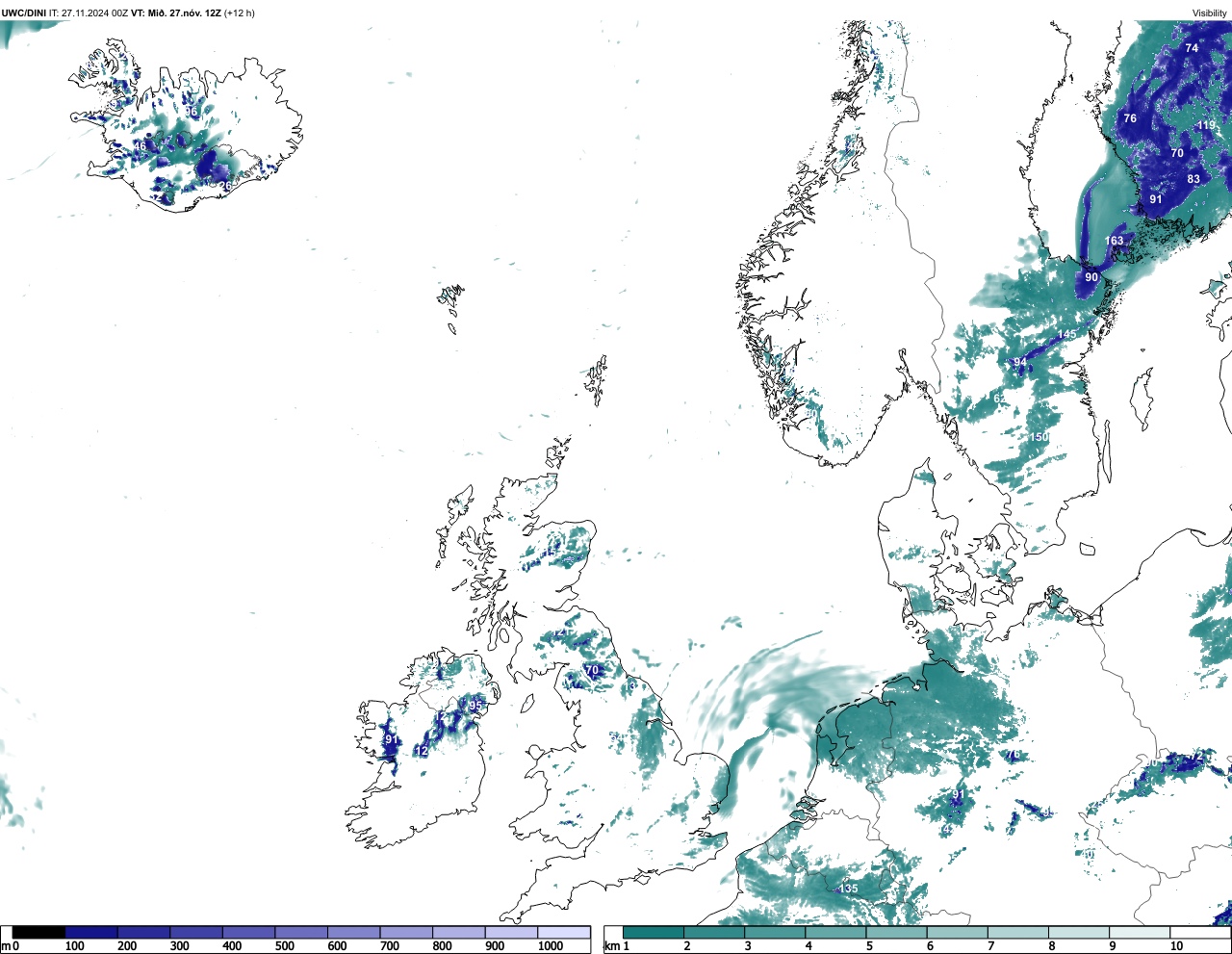Click the '163' visibility value on map
The image size is (1232, 954).
1114,242
